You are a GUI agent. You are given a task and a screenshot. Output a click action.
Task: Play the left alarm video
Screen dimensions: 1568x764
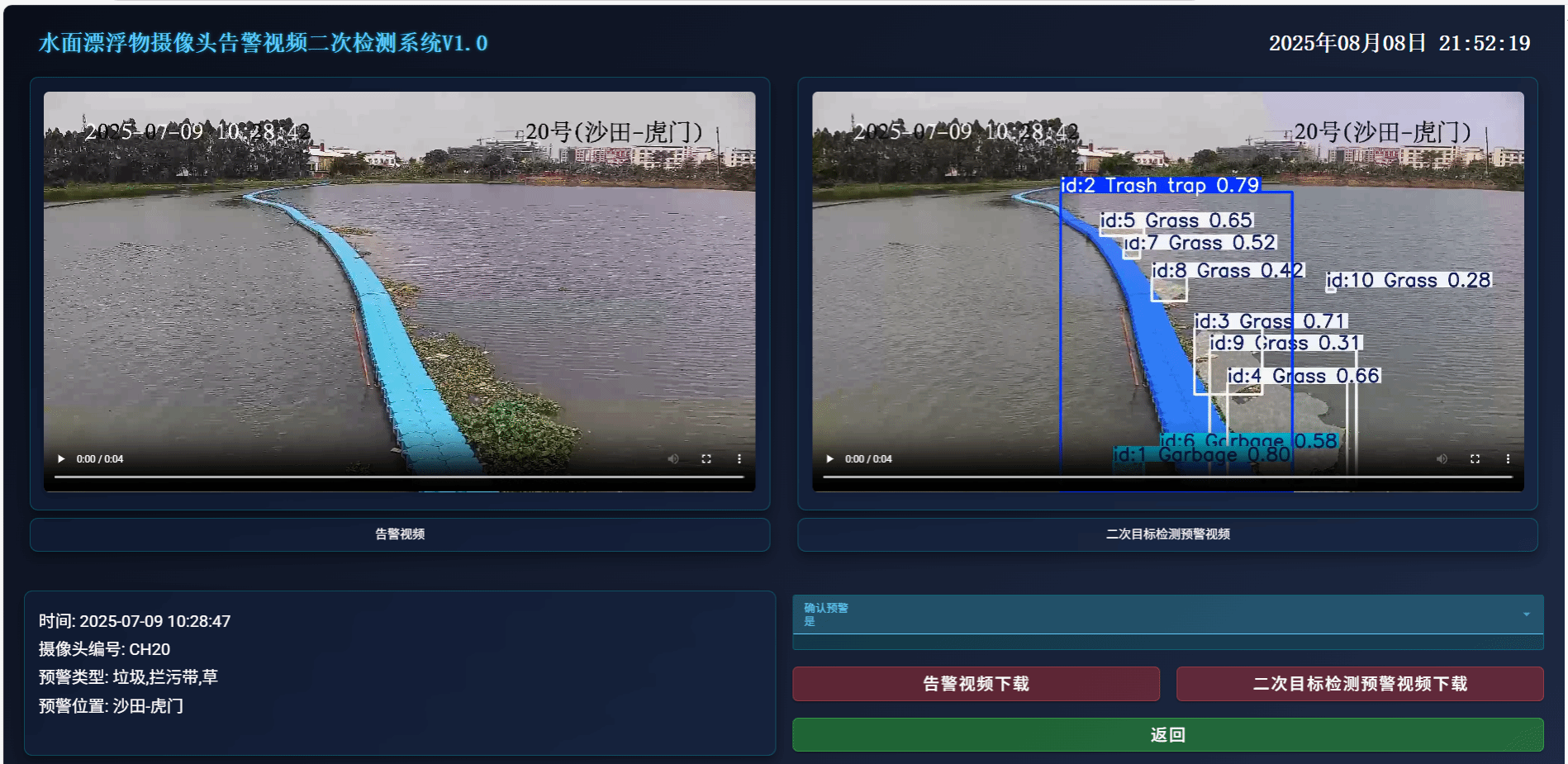[61, 458]
